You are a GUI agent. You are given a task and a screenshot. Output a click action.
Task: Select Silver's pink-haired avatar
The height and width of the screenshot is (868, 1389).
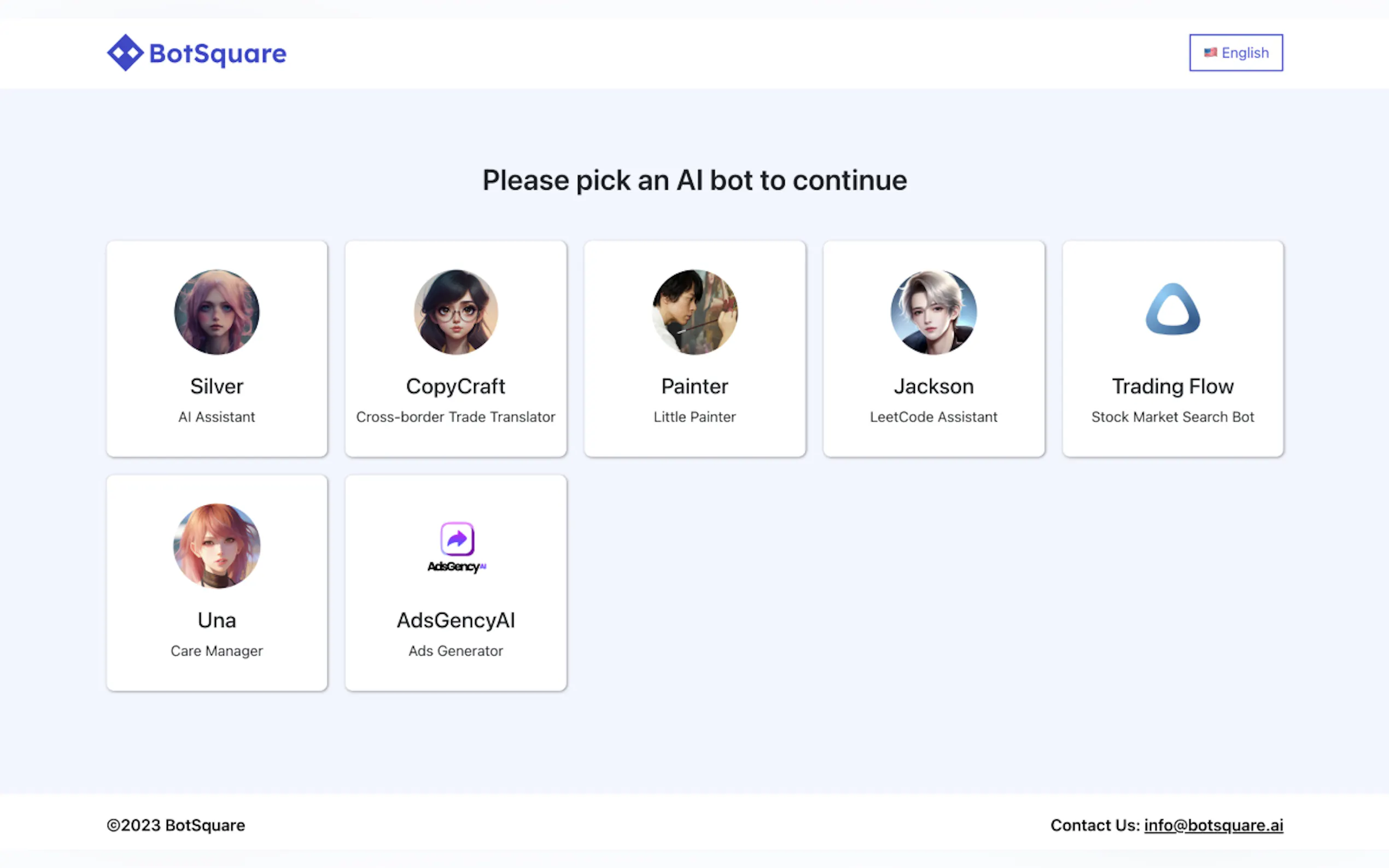[217, 312]
